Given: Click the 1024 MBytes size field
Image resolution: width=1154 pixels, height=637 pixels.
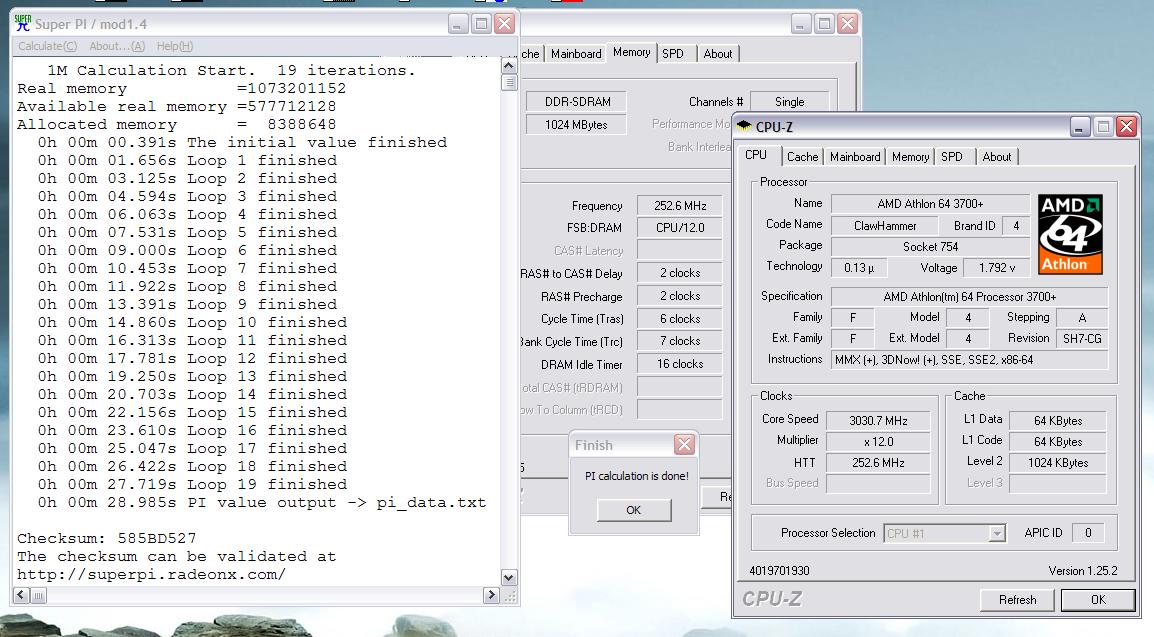Looking at the screenshot, I should point(577,125).
